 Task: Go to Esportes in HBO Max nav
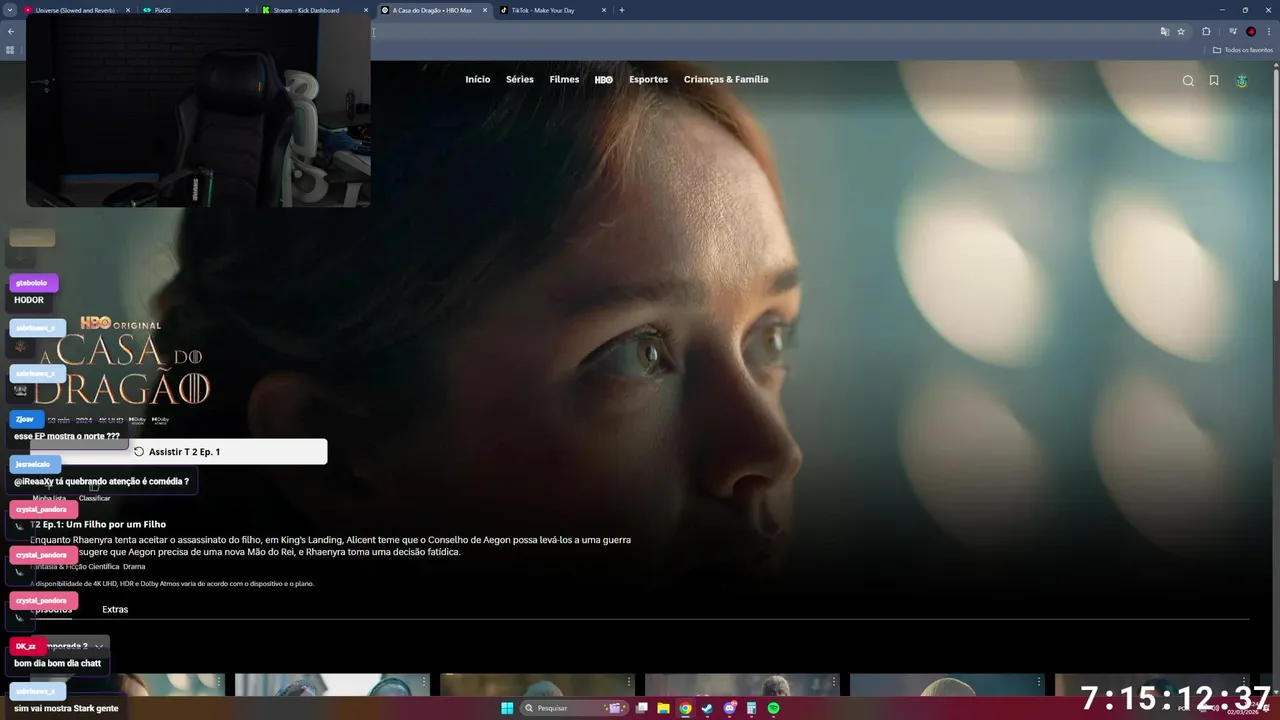[648, 79]
